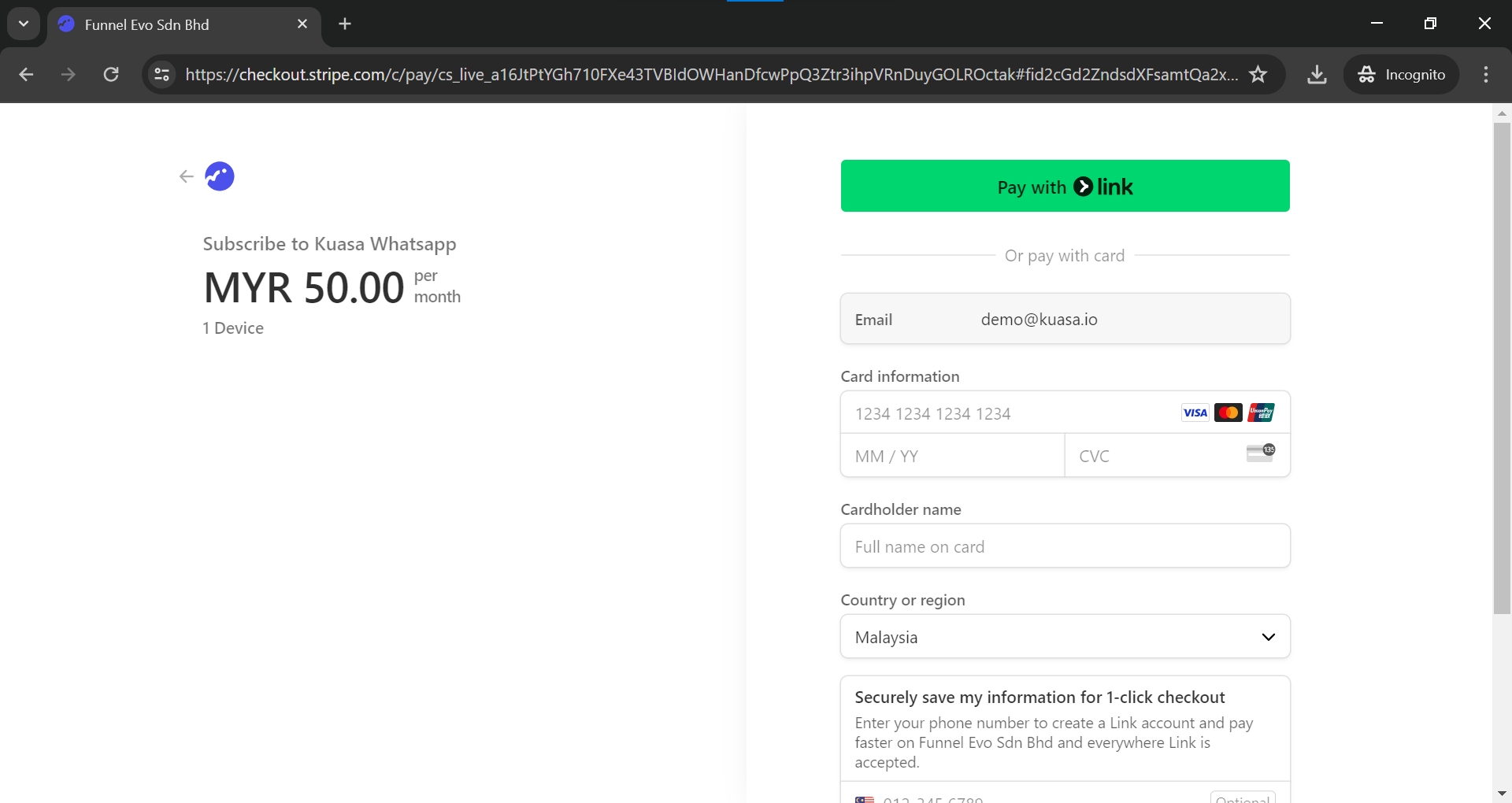
Task: Open the new tab plus button
Action: point(345,24)
